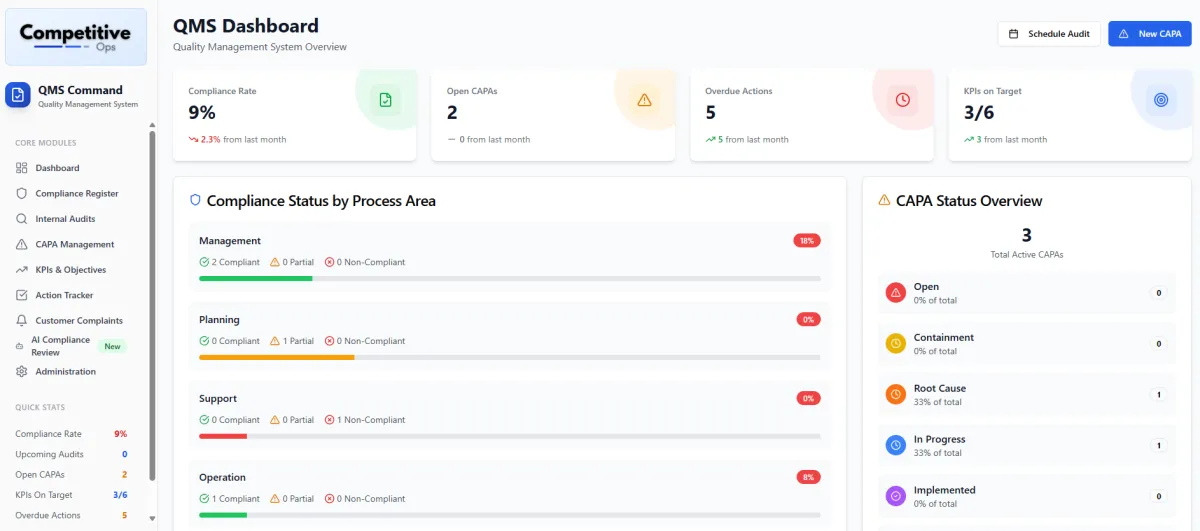Click the yellow Containment status icon
The height and width of the screenshot is (531, 1200).
(x=896, y=344)
